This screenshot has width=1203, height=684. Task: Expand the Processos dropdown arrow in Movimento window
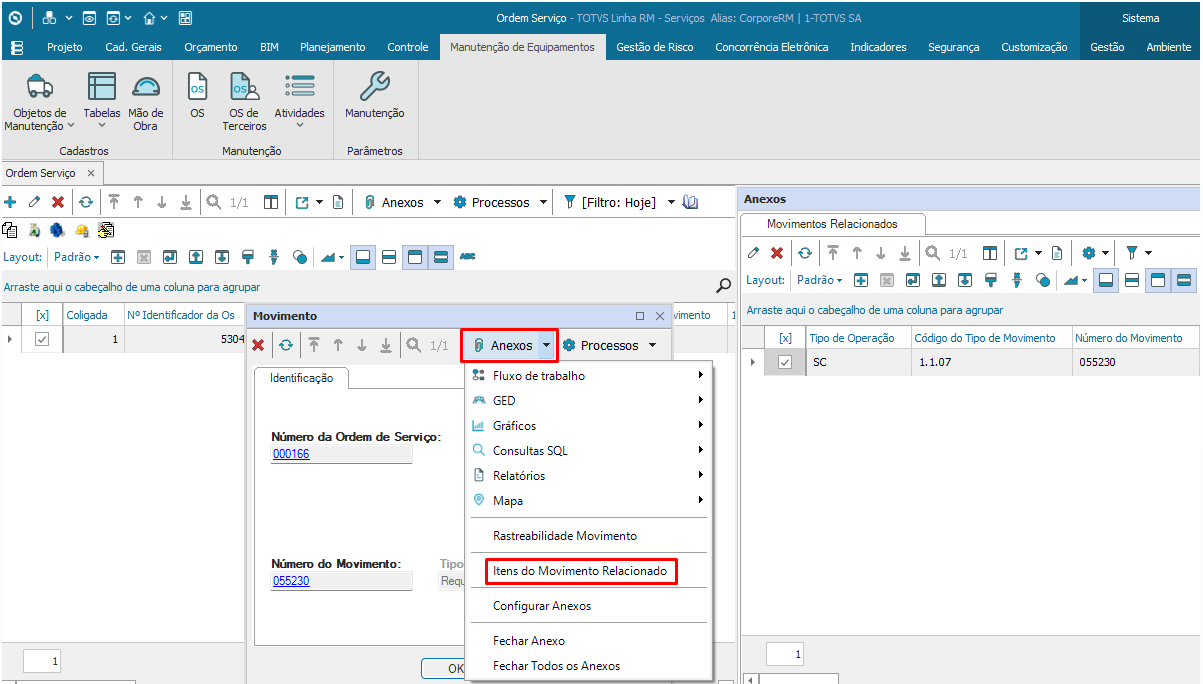tap(652, 345)
